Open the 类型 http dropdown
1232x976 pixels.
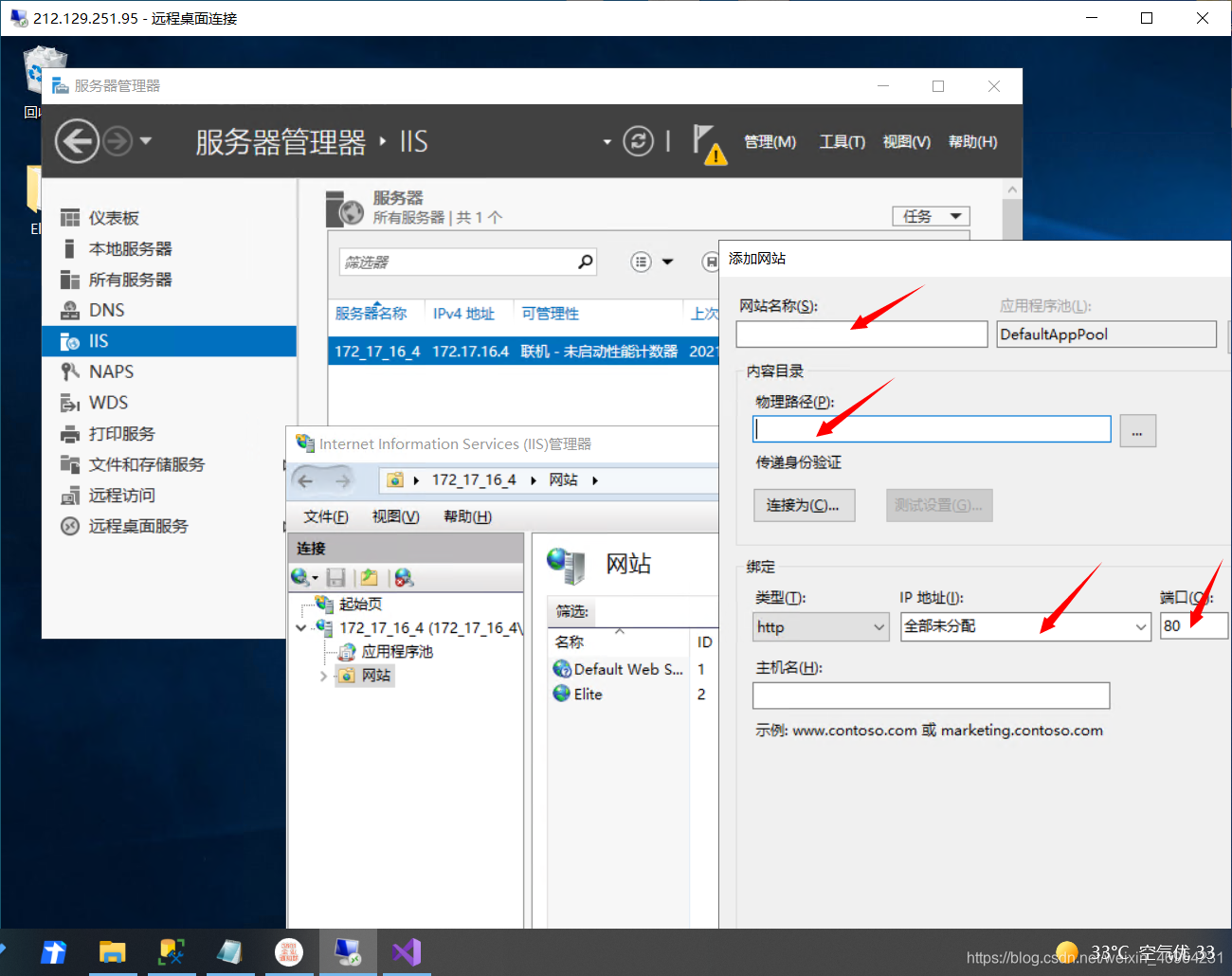(x=822, y=626)
